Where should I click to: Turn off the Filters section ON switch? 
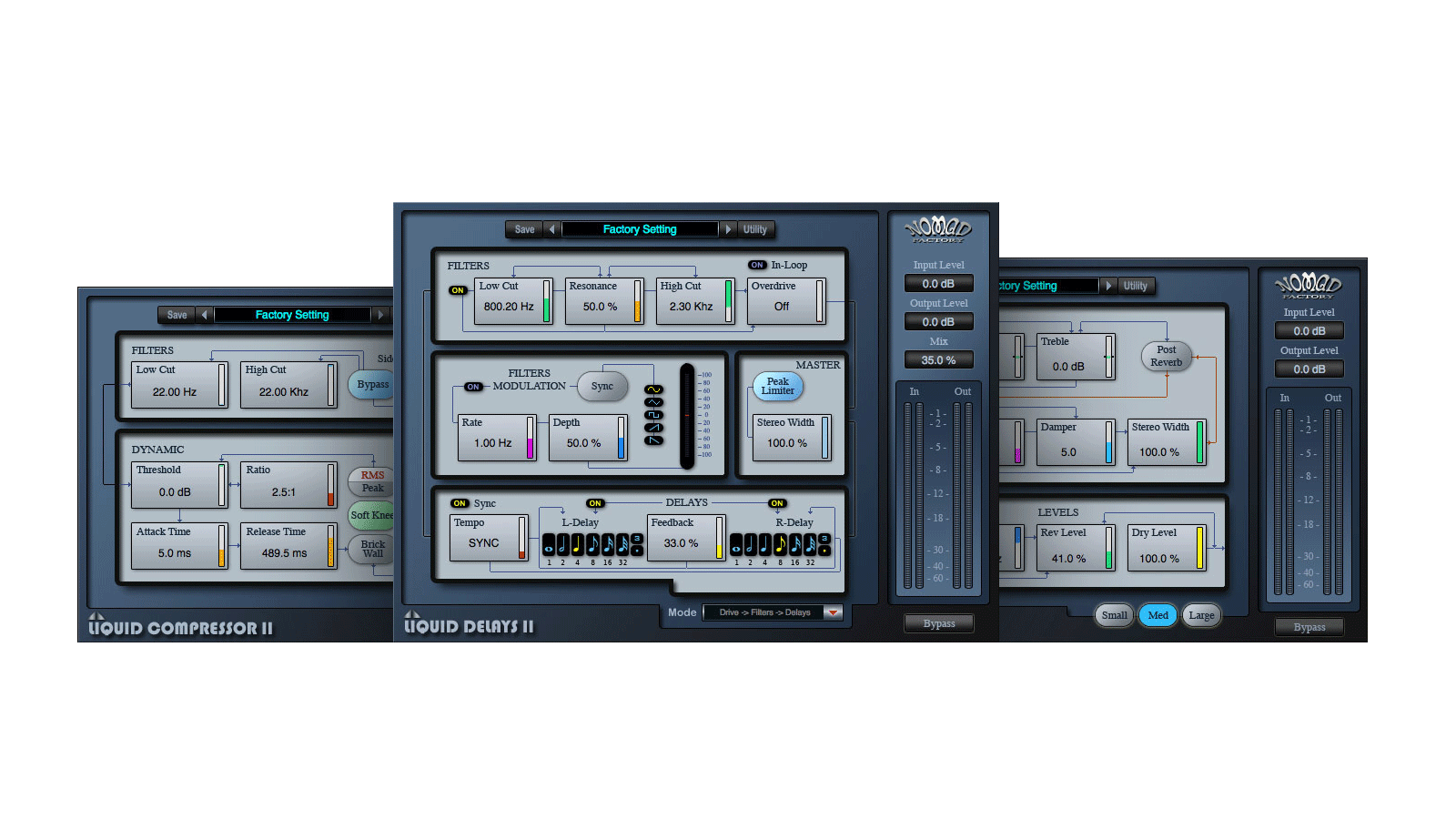click(458, 290)
